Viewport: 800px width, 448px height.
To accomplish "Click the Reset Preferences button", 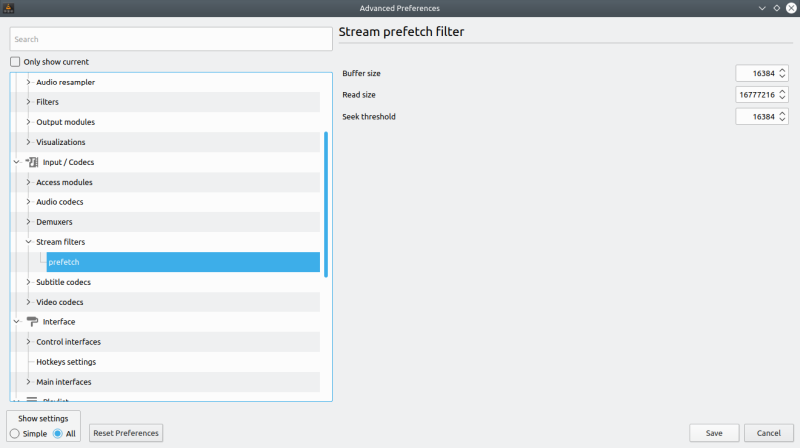I will [x=126, y=433].
